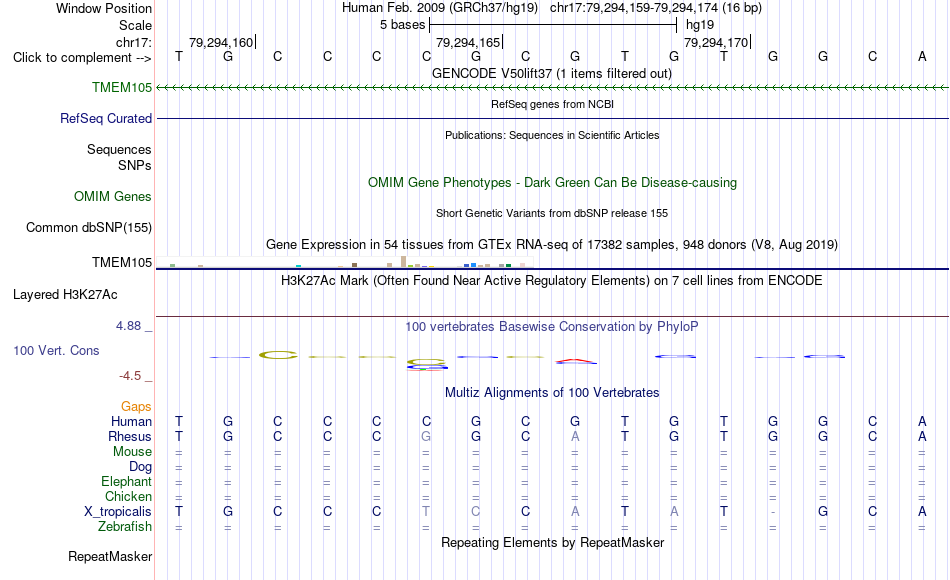Click the chr17:79,294,159-79,294,174 position text
The image size is (950, 580).
pyautogui.click(x=634, y=8)
